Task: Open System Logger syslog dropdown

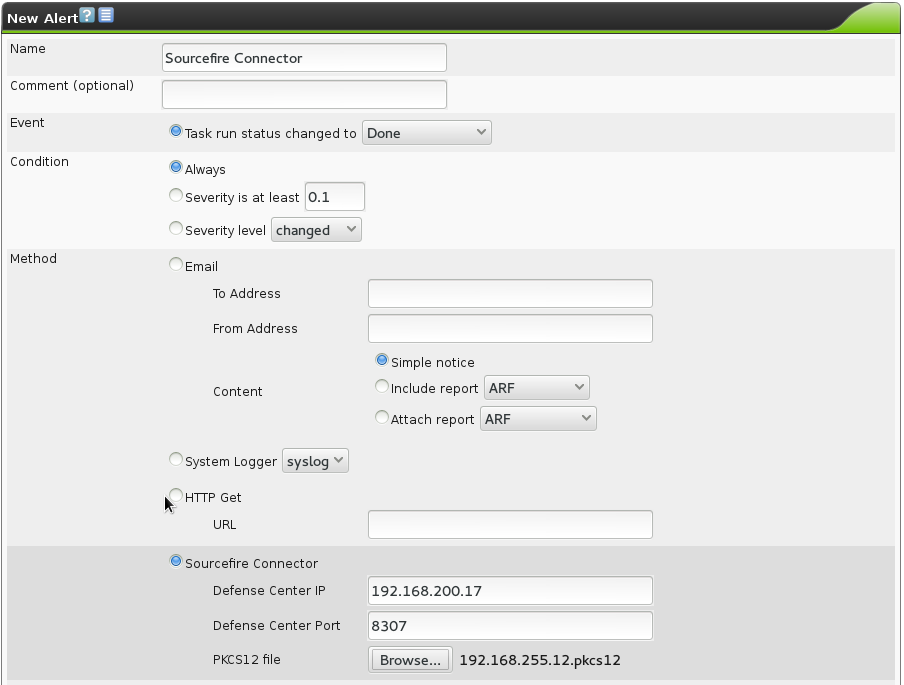Action: coord(315,461)
